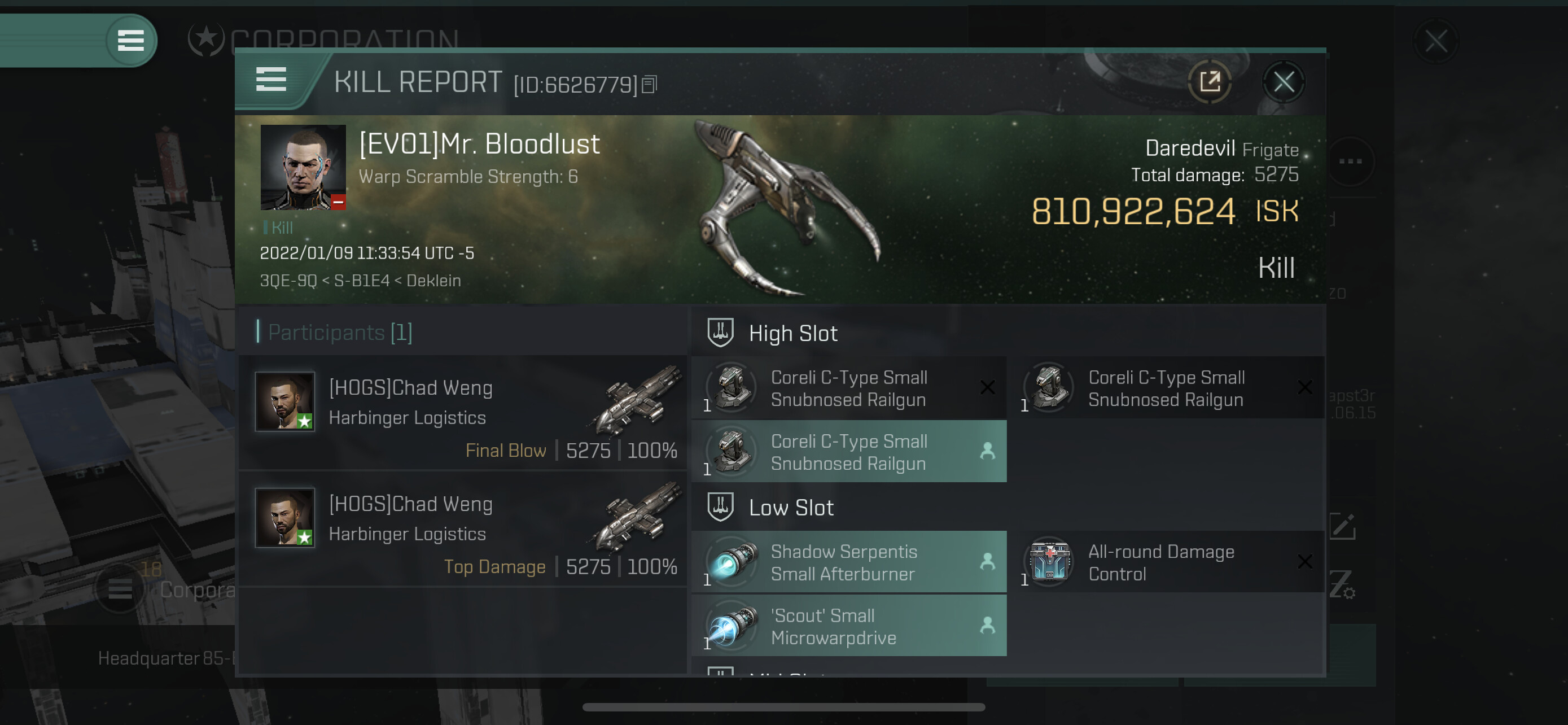Copy the kill report ID
Viewport: 1568px width, 725px height.
(x=650, y=85)
